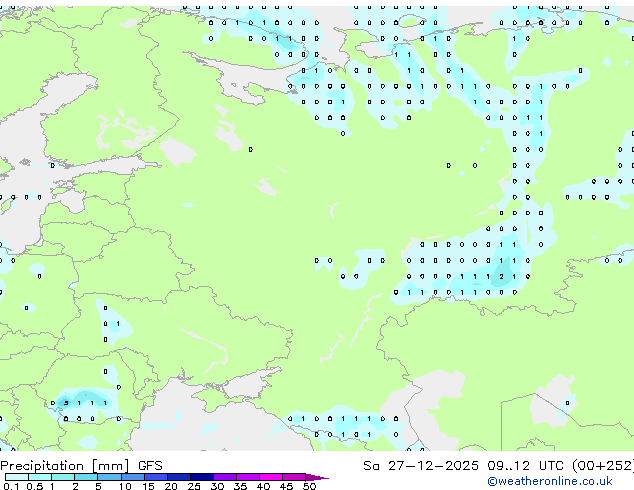Click the '50' legend scale label
This screenshot has width=634, height=490.
tap(309, 486)
